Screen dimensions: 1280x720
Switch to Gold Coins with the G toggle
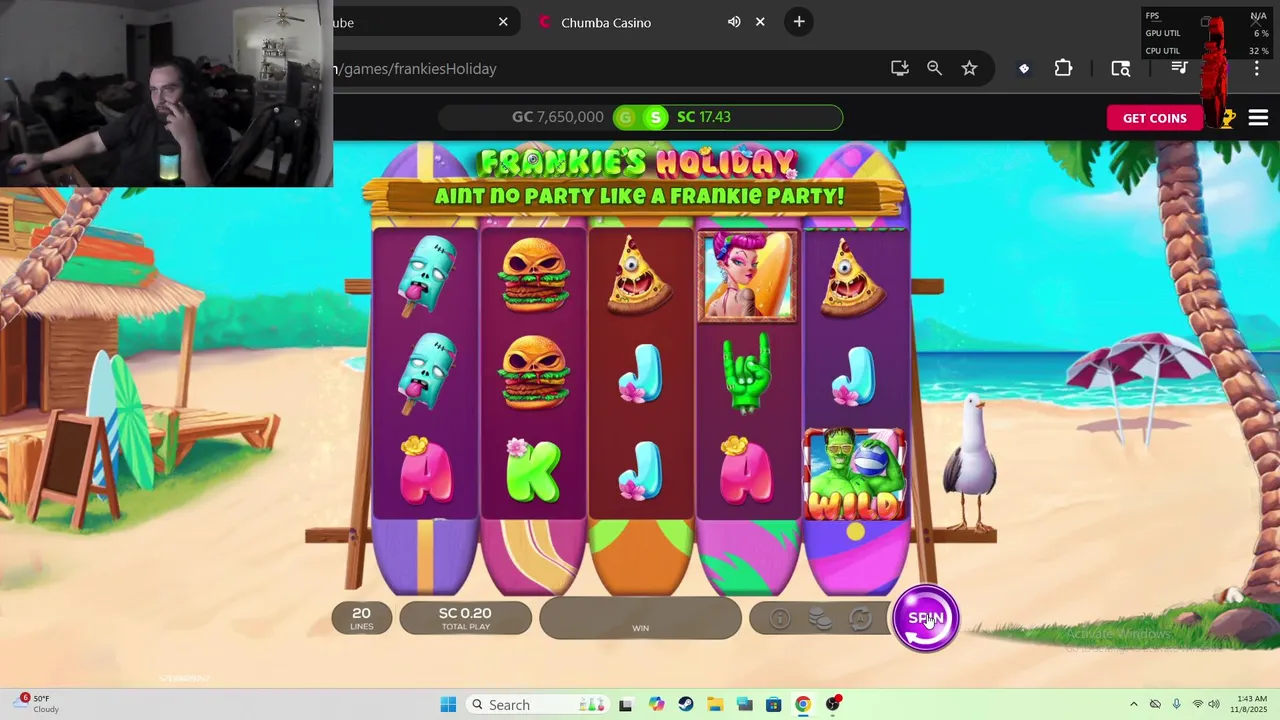click(x=626, y=117)
